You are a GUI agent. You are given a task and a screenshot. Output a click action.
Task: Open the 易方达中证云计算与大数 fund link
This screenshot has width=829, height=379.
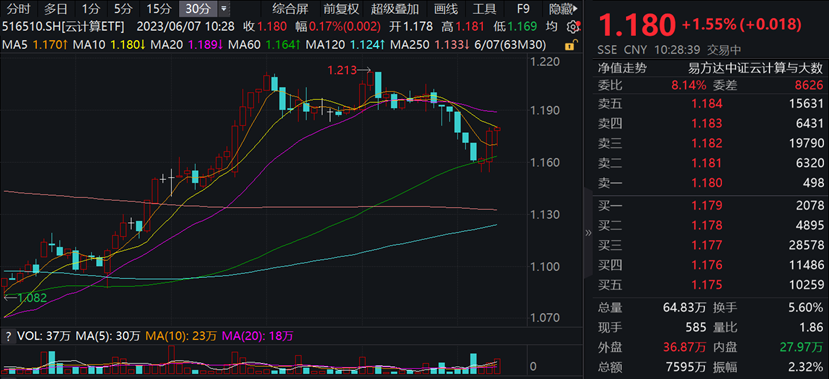click(x=756, y=68)
